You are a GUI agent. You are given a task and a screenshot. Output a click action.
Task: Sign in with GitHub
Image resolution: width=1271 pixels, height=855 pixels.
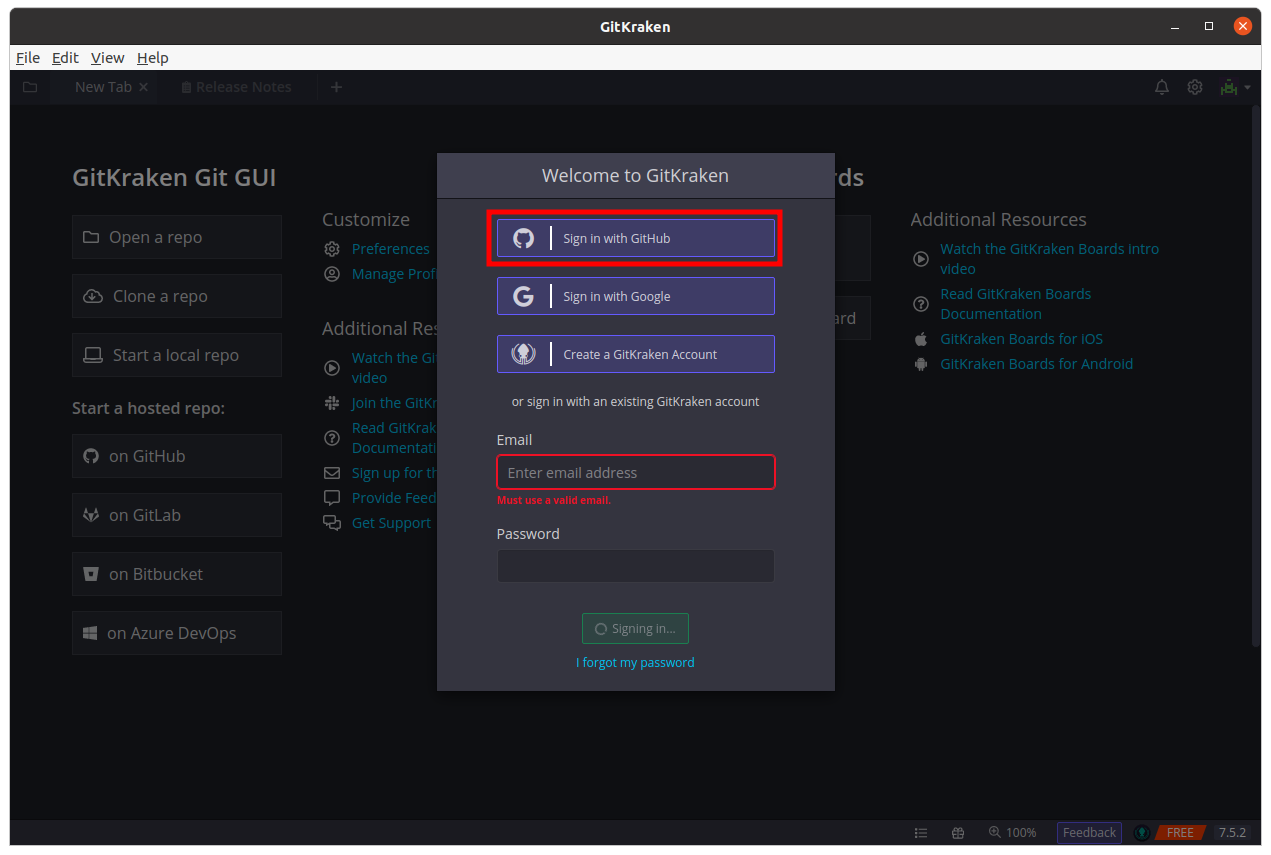[636, 238]
